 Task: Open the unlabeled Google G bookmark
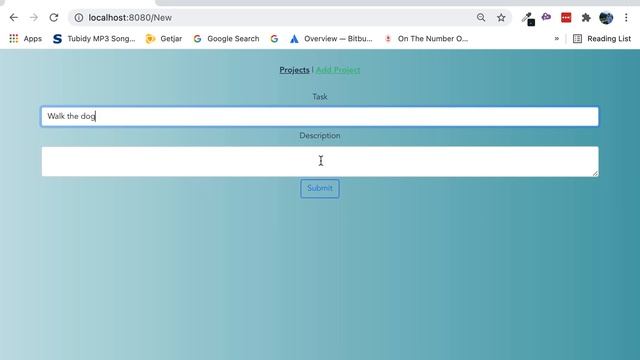pyautogui.click(x=274, y=39)
